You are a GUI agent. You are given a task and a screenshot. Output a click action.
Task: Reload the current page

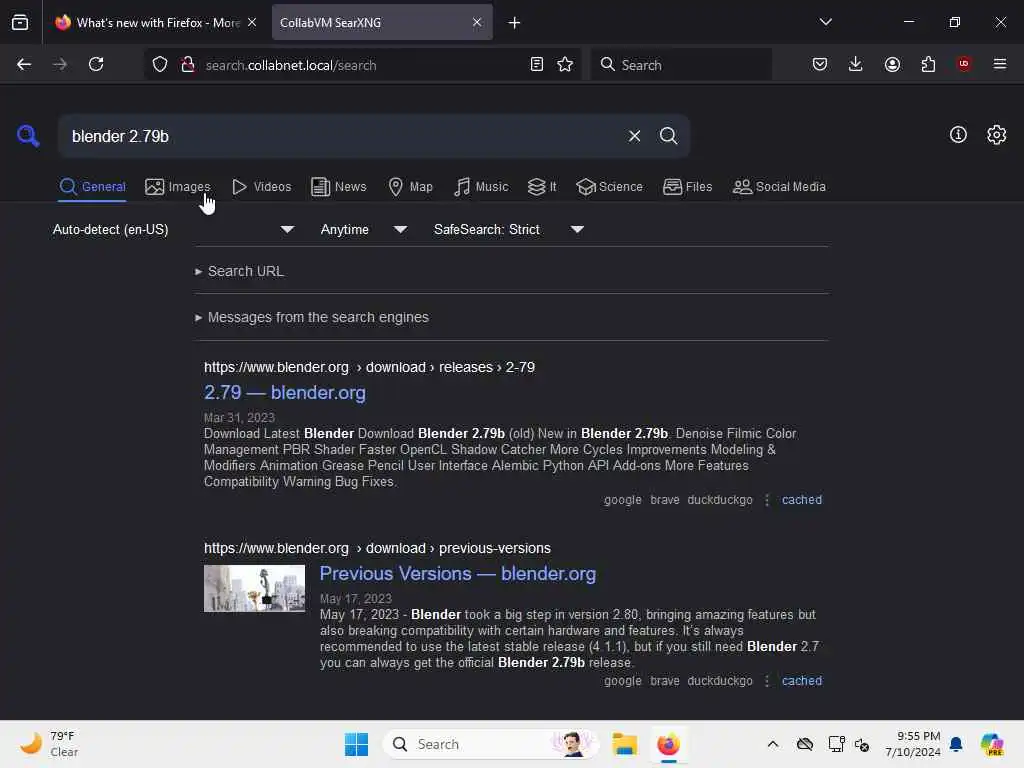(96, 64)
